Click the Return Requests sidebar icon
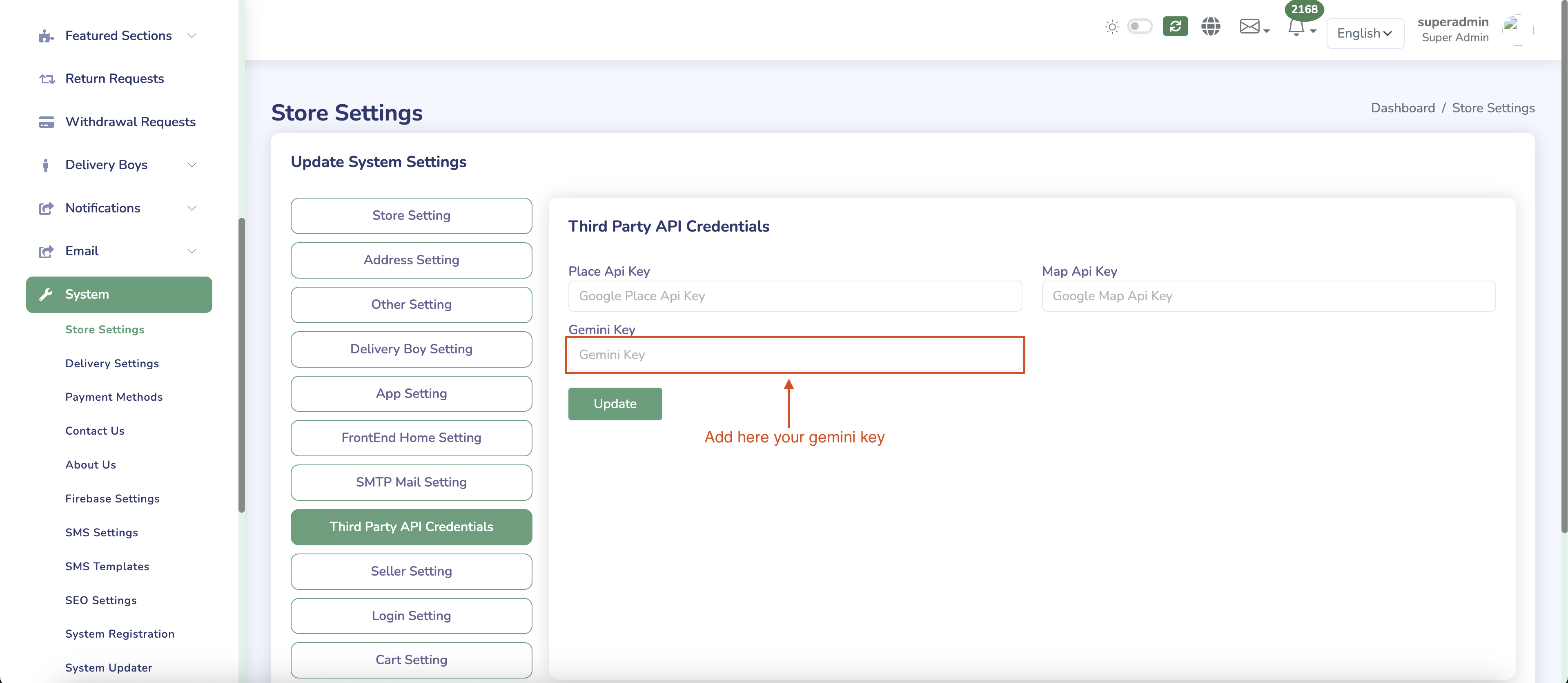Image resolution: width=1568 pixels, height=683 pixels. tap(47, 79)
